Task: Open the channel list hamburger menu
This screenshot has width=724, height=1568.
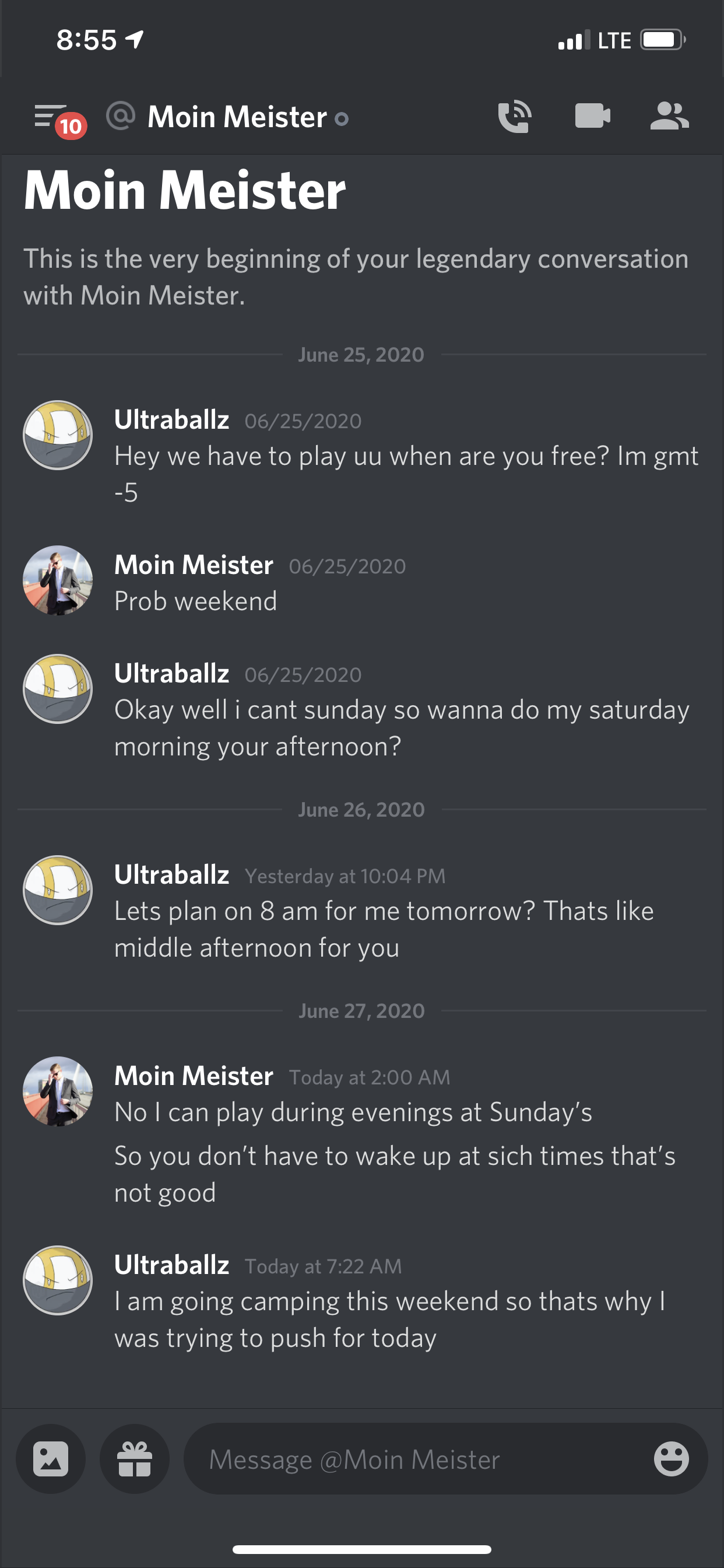Action: tap(51, 116)
